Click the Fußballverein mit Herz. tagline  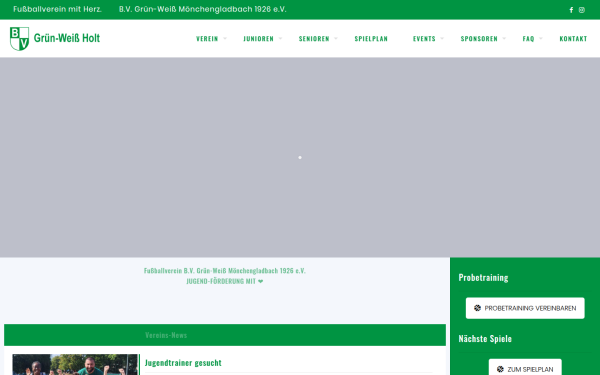click(x=57, y=9)
